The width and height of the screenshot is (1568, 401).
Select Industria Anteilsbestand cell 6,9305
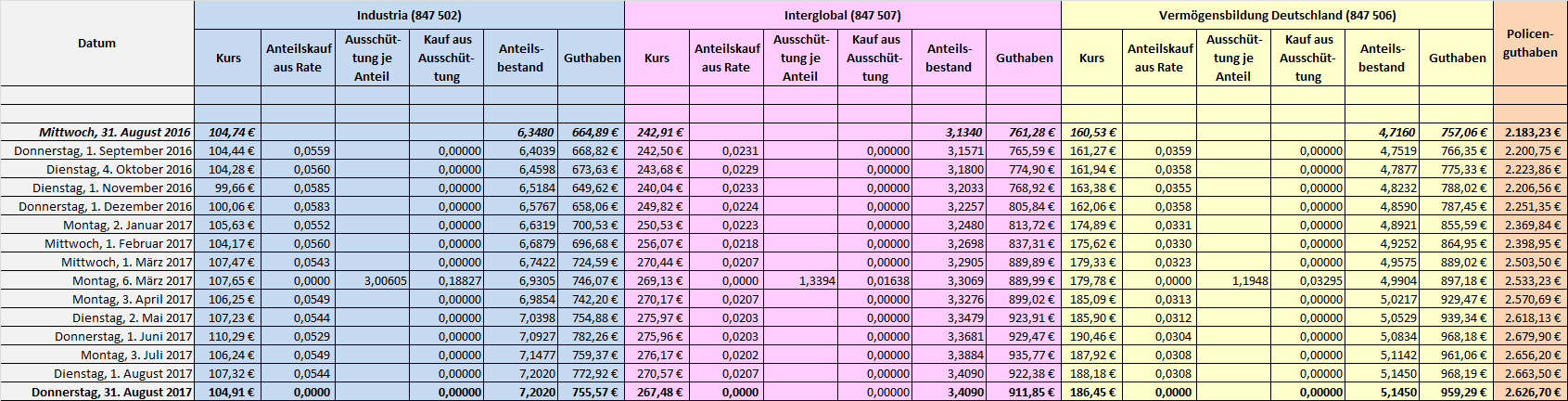coord(520,280)
